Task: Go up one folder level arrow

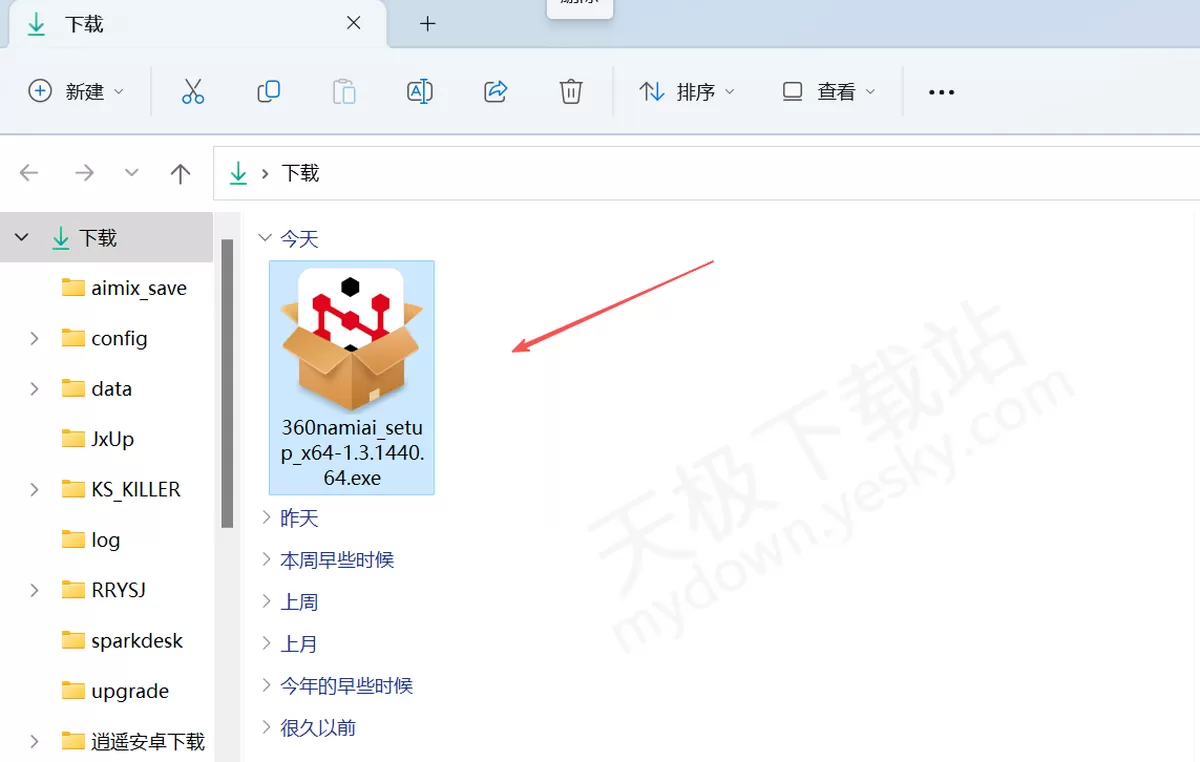Action: click(180, 173)
